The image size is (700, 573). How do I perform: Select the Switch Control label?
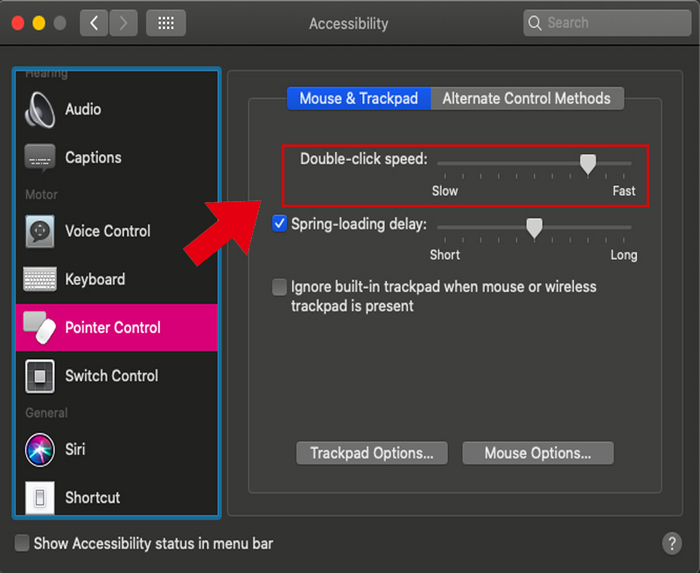pyautogui.click(x=112, y=376)
